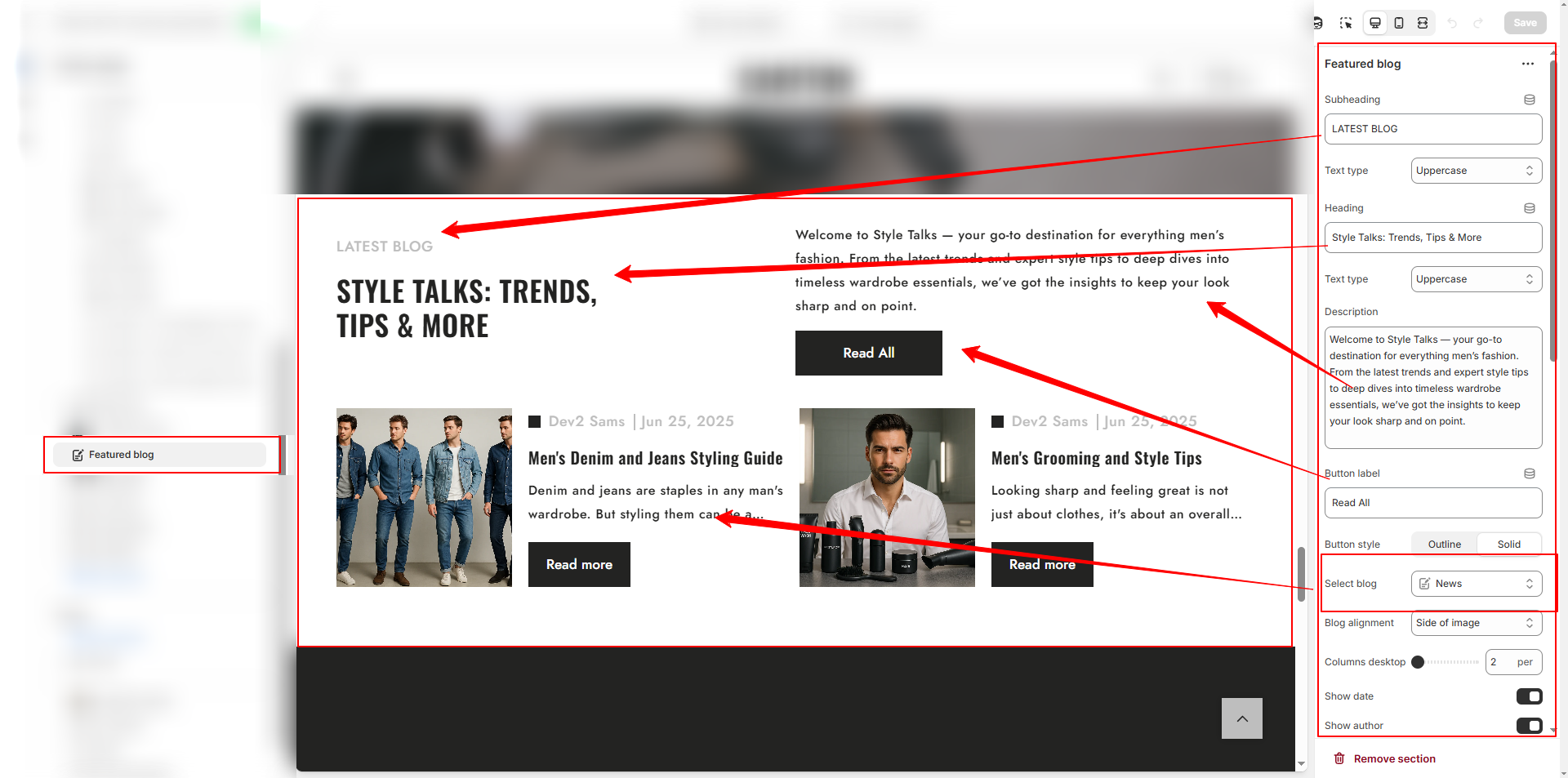This screenshot has height=778, width=1568.
Task: Select Outline button style
Action: (x=1445, y=545)
